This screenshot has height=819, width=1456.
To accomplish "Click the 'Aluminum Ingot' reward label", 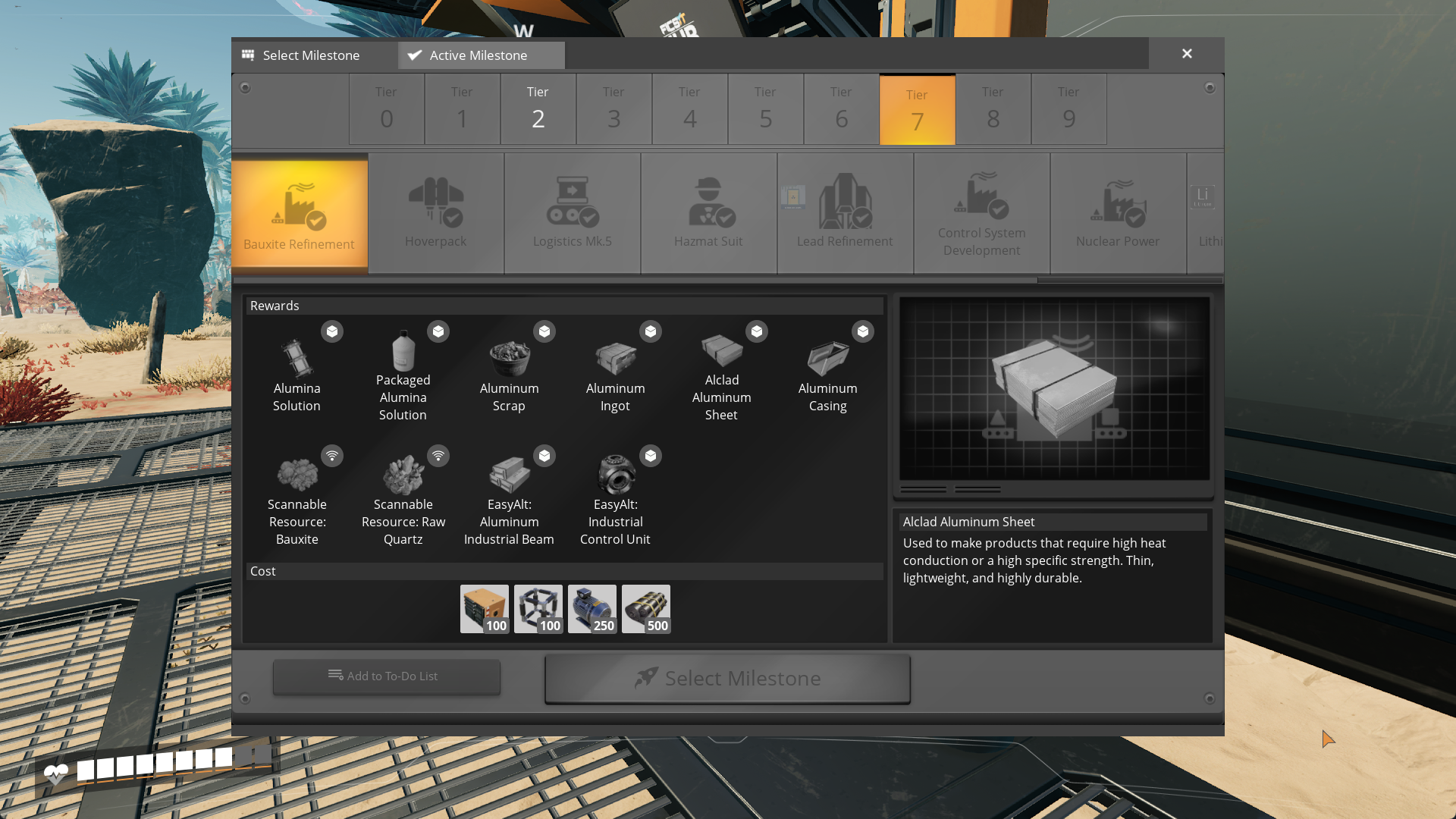I will pyautogui.click(x=615, y=397).
